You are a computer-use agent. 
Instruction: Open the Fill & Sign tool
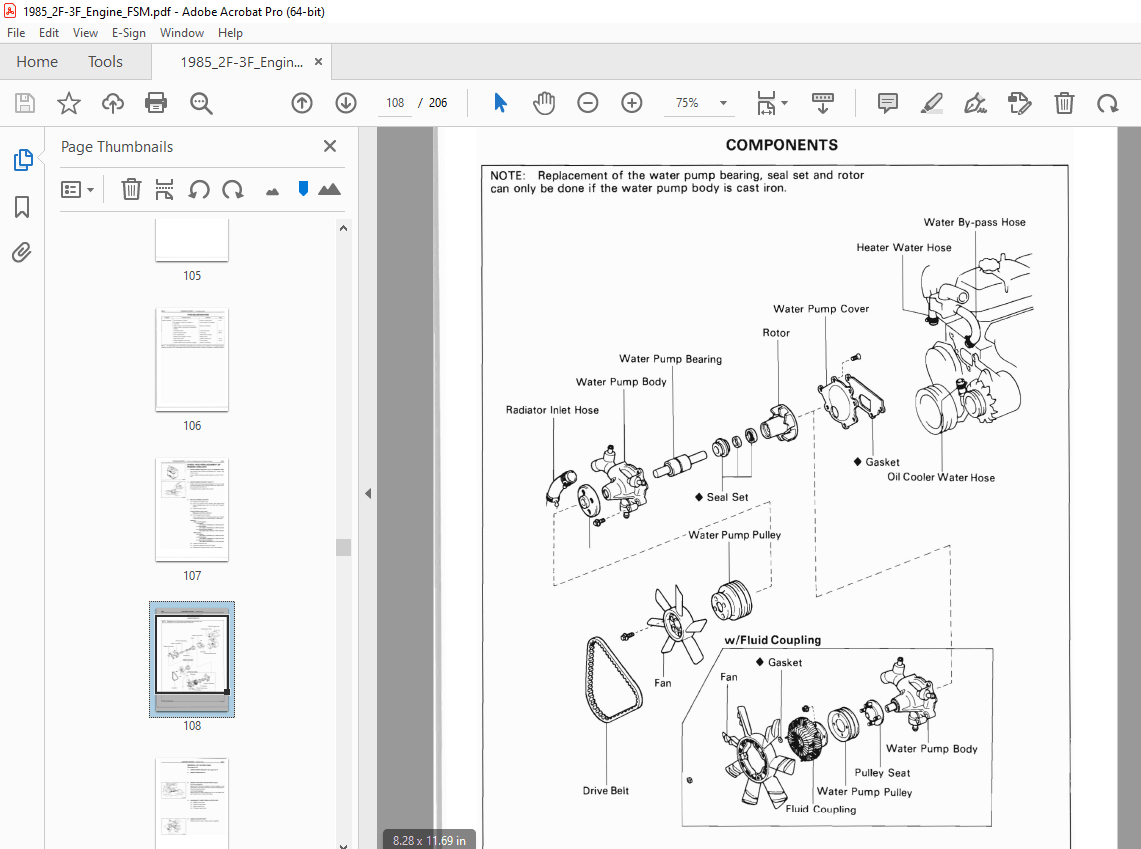coord(975,103)
